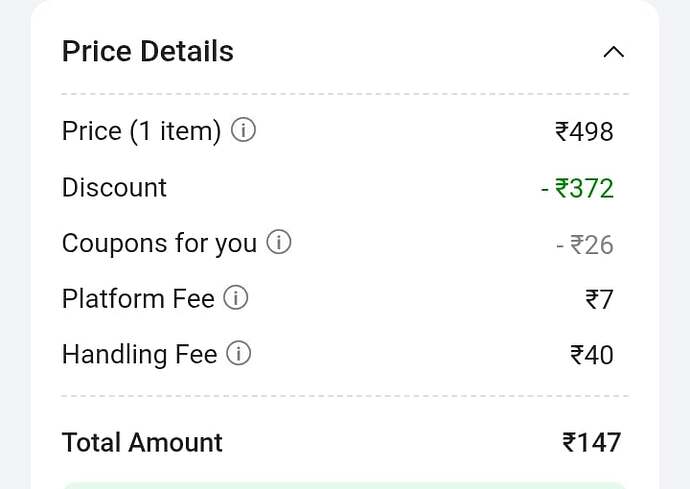Collapse the Price Details section chevron
Image resolution: width=690 pixels, height=489 pixels.
coord(614,52)
